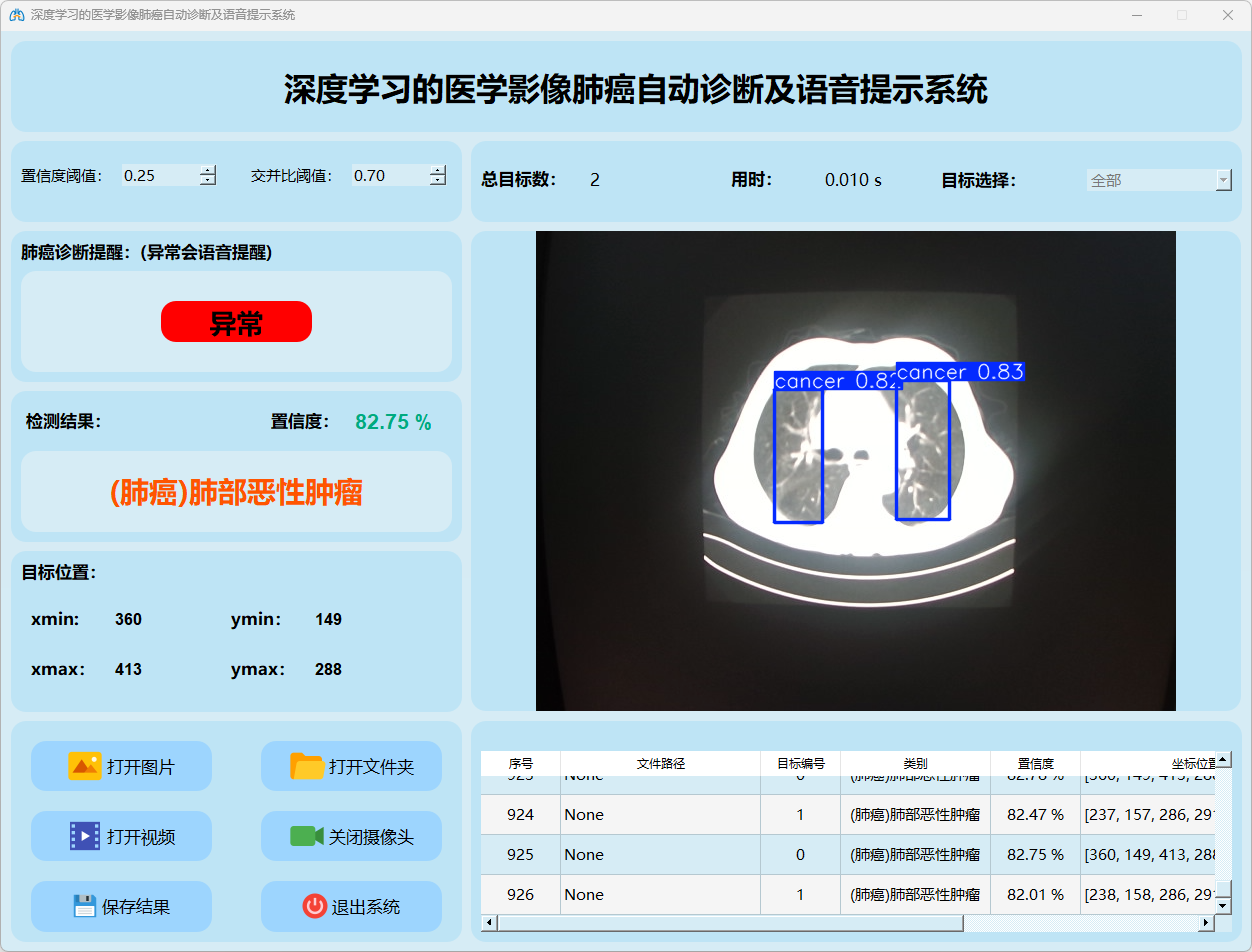This screenshot has width=1252, height=952.
Task: Click inside the confidence threshold 0.25 field
Action: click(x=158, y=176)
